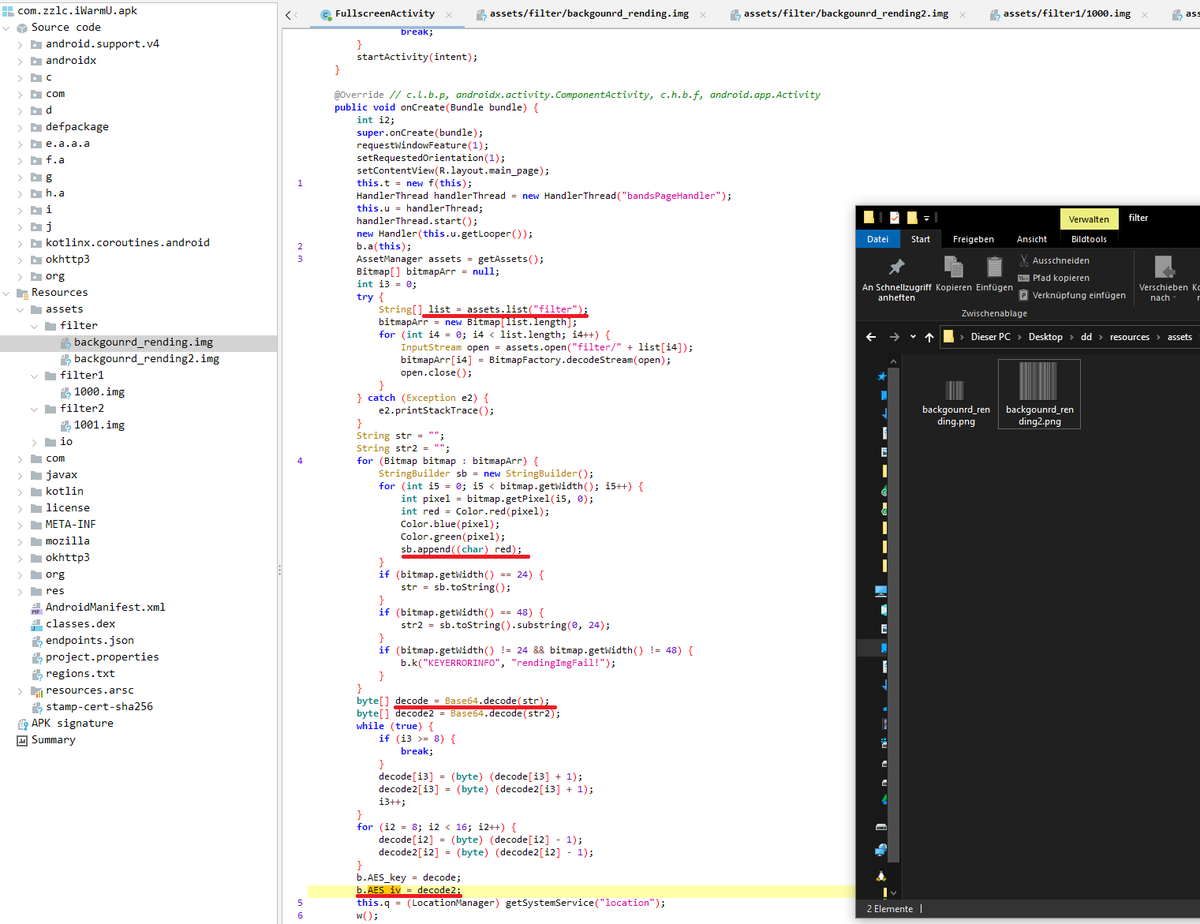Click the Kopieren icon in Explorer ribbon
This screenshot has width=1200, height=924.
[x=953, y=267]
